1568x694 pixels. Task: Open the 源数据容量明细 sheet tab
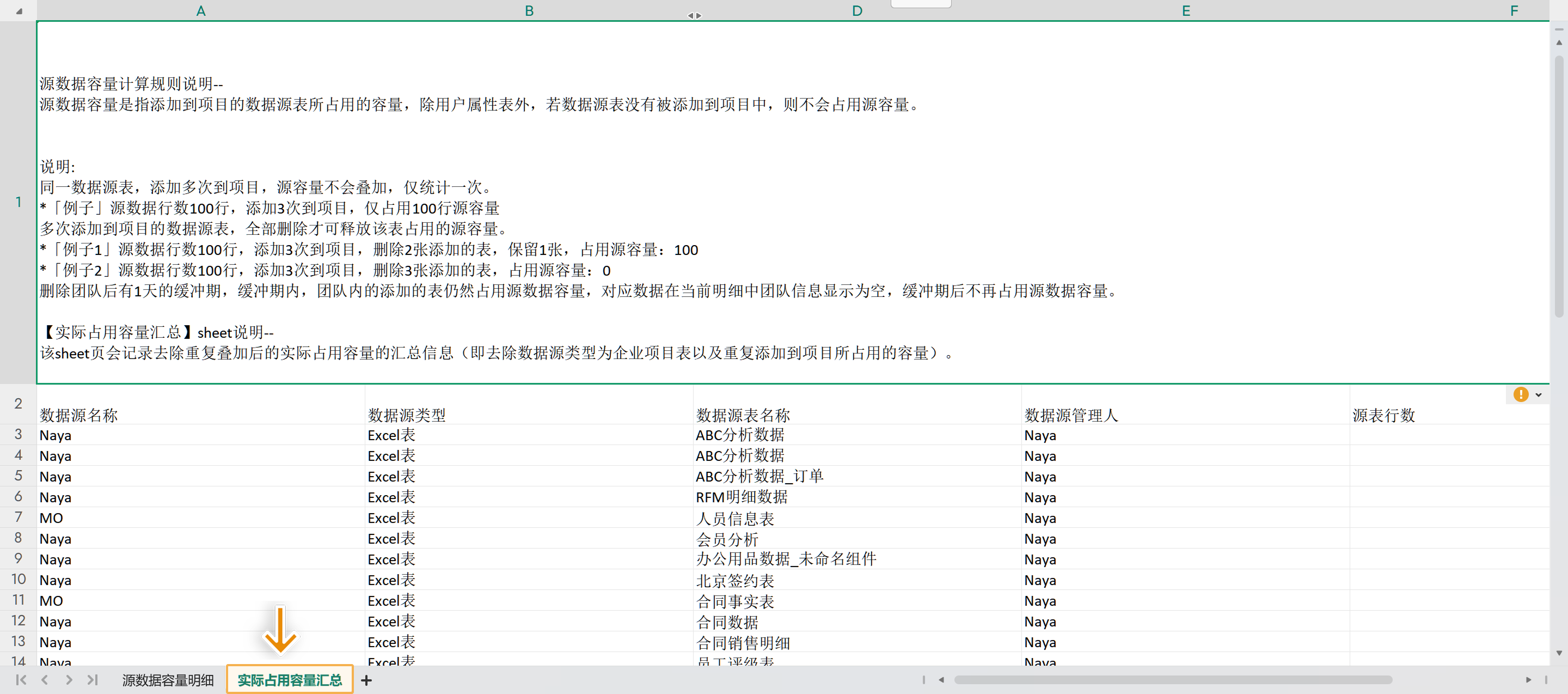[x=167, y=680]
